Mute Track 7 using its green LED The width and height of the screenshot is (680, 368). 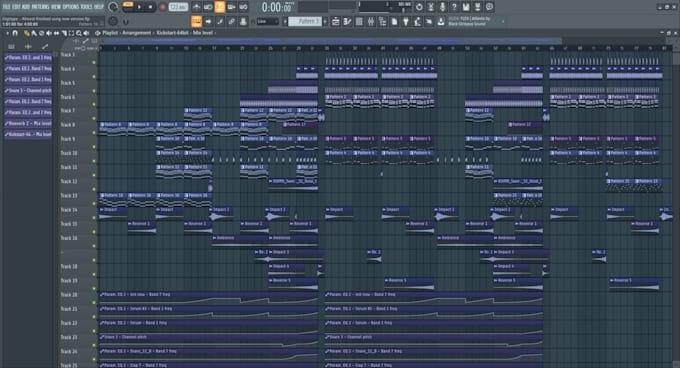point(94,118)
